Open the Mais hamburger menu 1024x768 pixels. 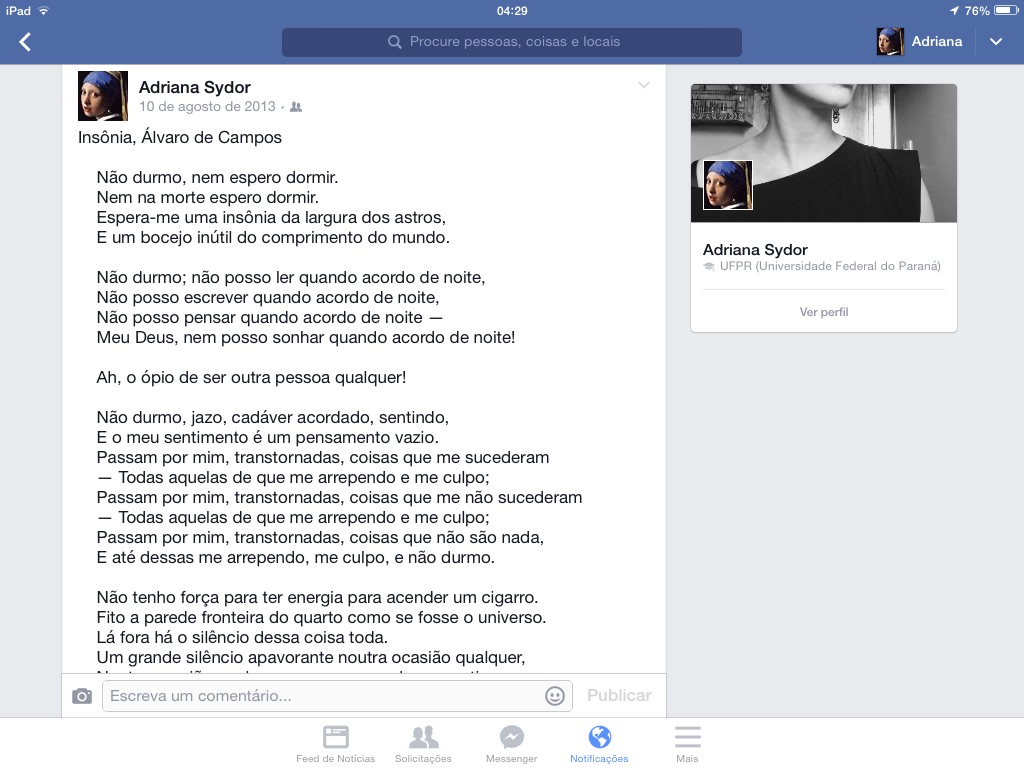click(687, 744)
